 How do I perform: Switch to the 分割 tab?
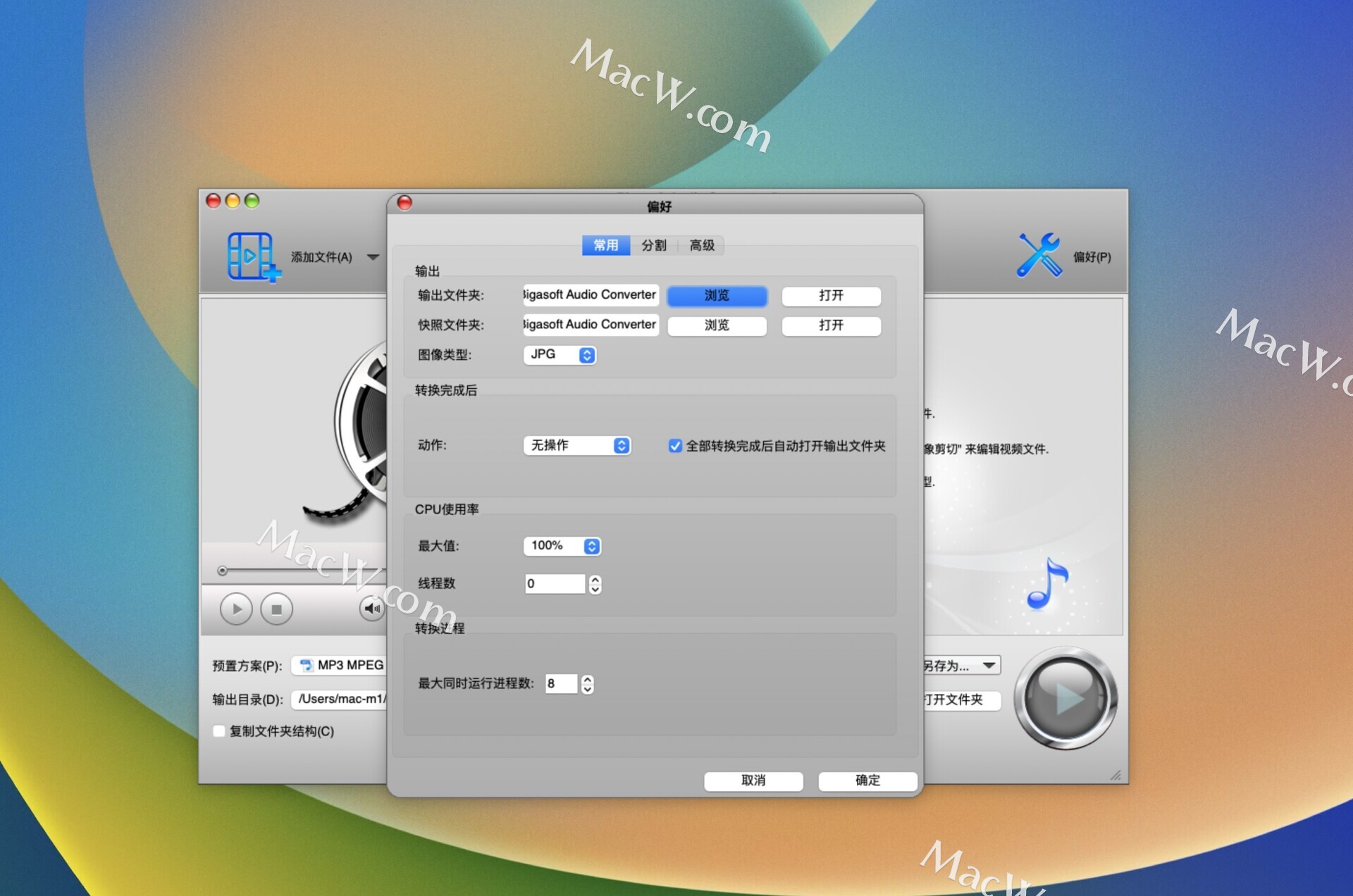pyautogui.click(x=653, y=245)
